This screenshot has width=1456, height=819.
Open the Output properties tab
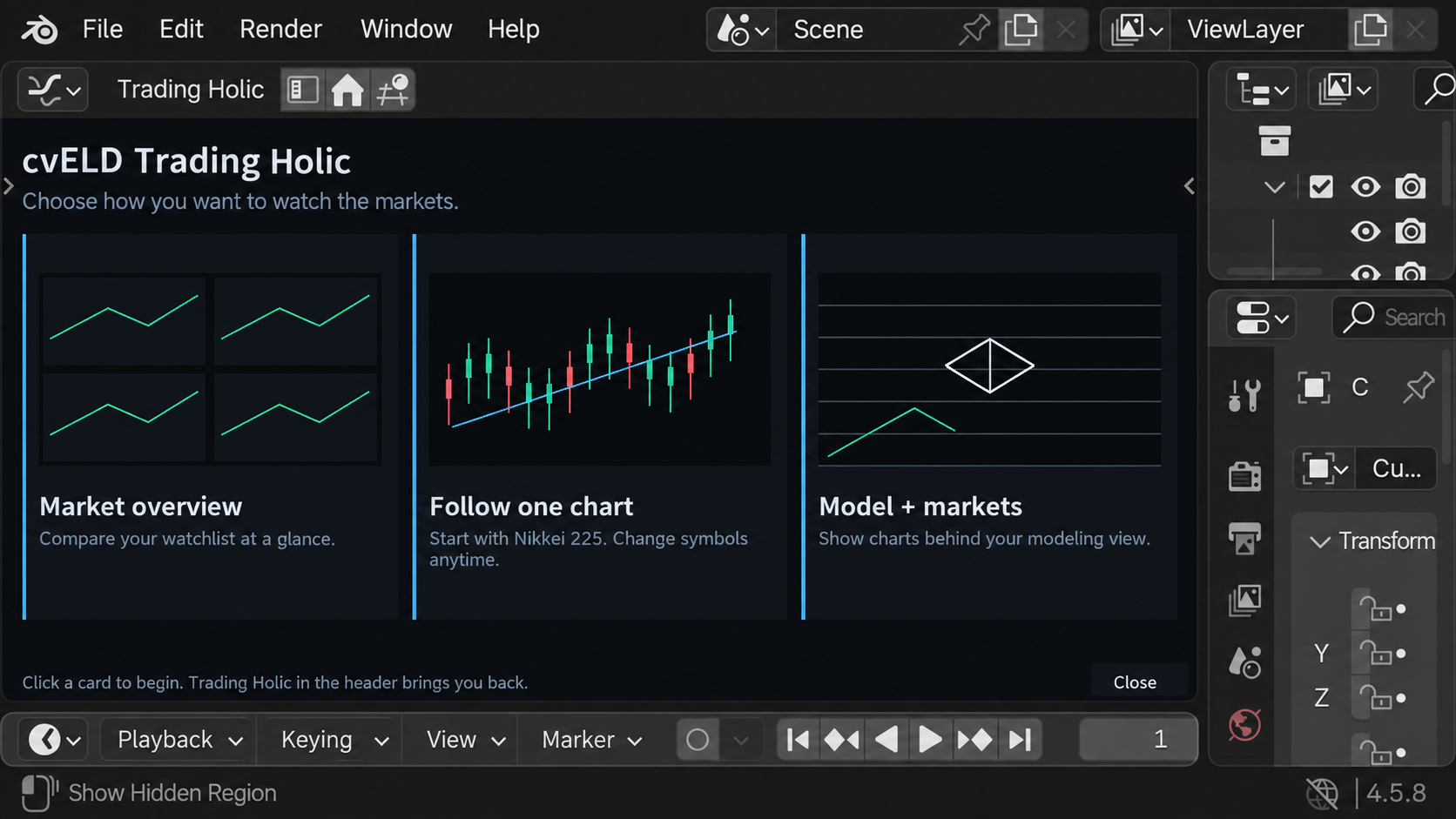tap(1244, 538)
